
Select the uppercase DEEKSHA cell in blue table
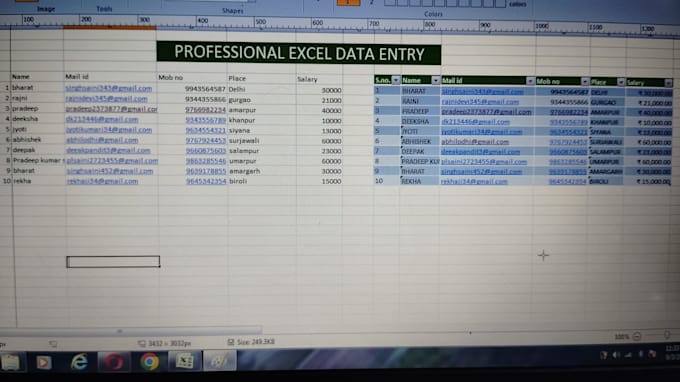(415, 121)
